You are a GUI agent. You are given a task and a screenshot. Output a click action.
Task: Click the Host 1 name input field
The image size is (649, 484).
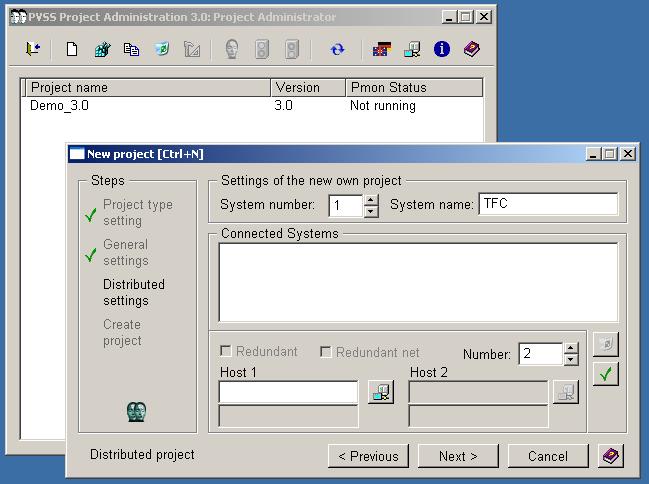click(x=288, y=392)
